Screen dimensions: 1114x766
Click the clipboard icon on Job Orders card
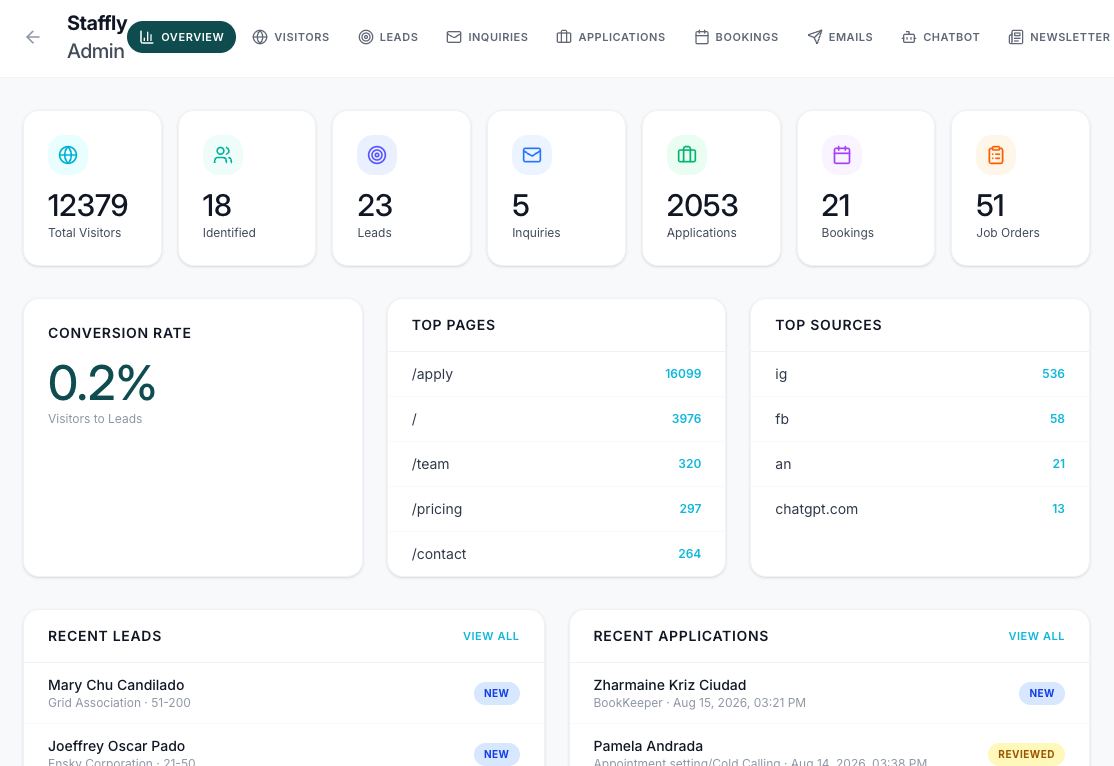pyautogui.click(x=996, y=155)
